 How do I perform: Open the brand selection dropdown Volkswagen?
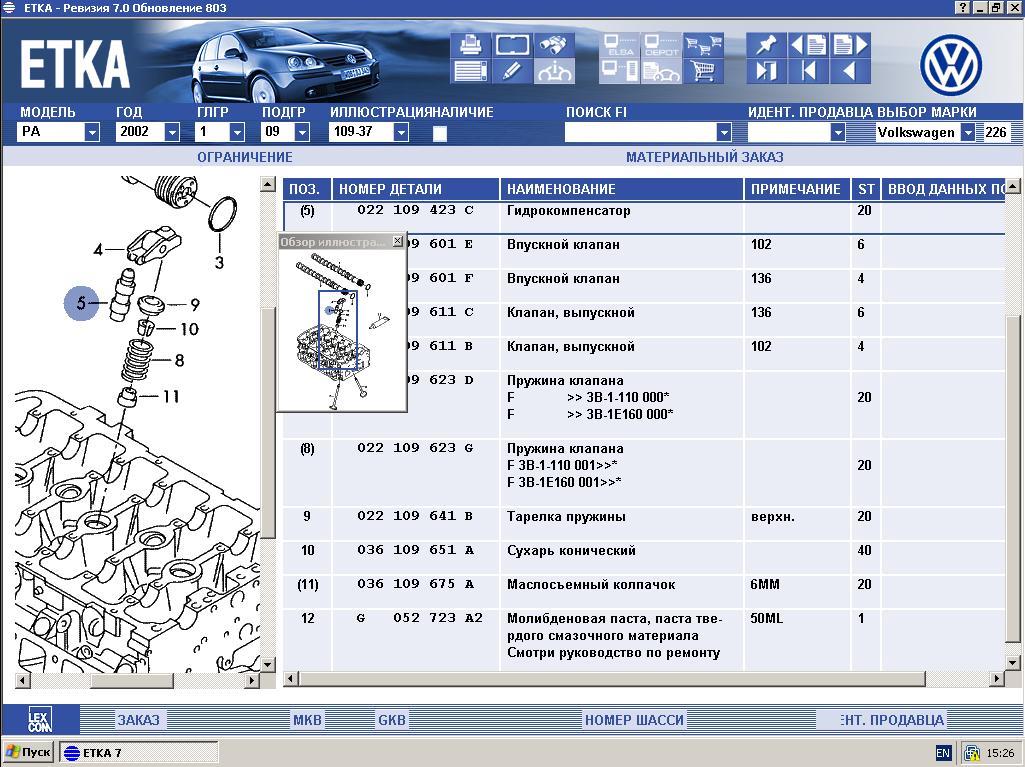tap(968, 132)
